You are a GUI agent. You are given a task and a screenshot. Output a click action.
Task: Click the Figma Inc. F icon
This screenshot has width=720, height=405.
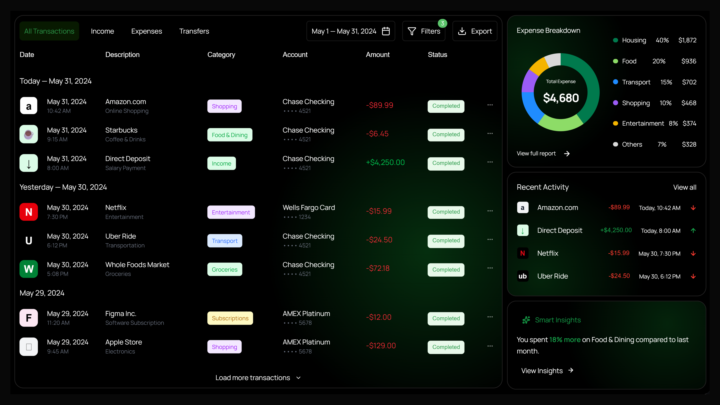point(28,318)
